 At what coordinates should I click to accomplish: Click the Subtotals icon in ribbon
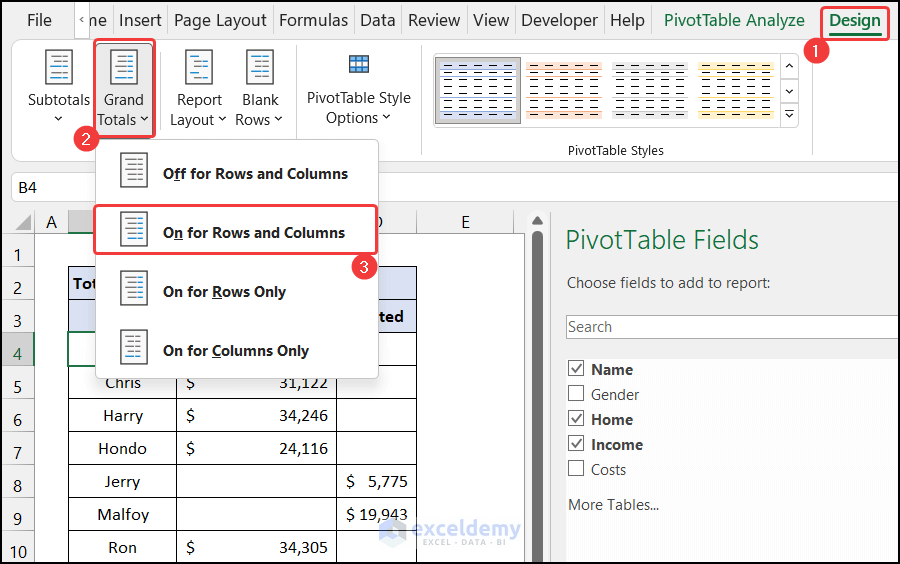[59, 70]
